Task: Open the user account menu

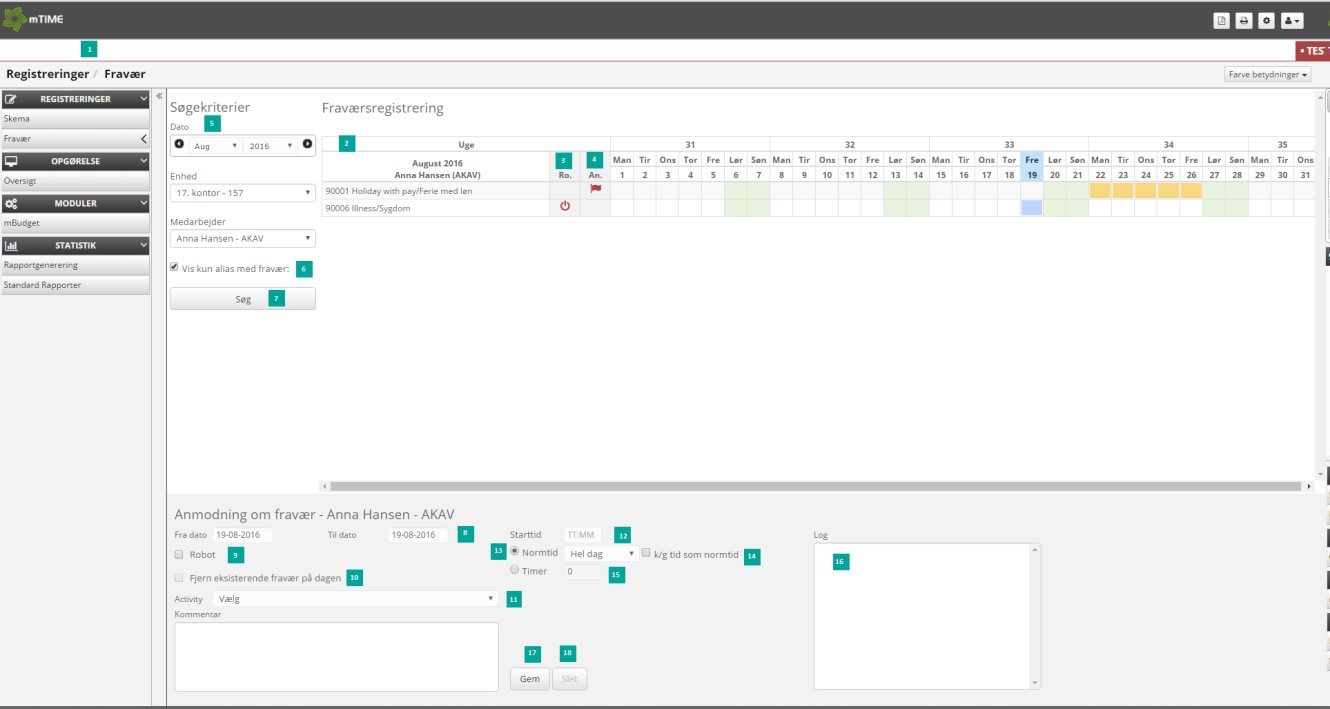Action: [1292, 21]
